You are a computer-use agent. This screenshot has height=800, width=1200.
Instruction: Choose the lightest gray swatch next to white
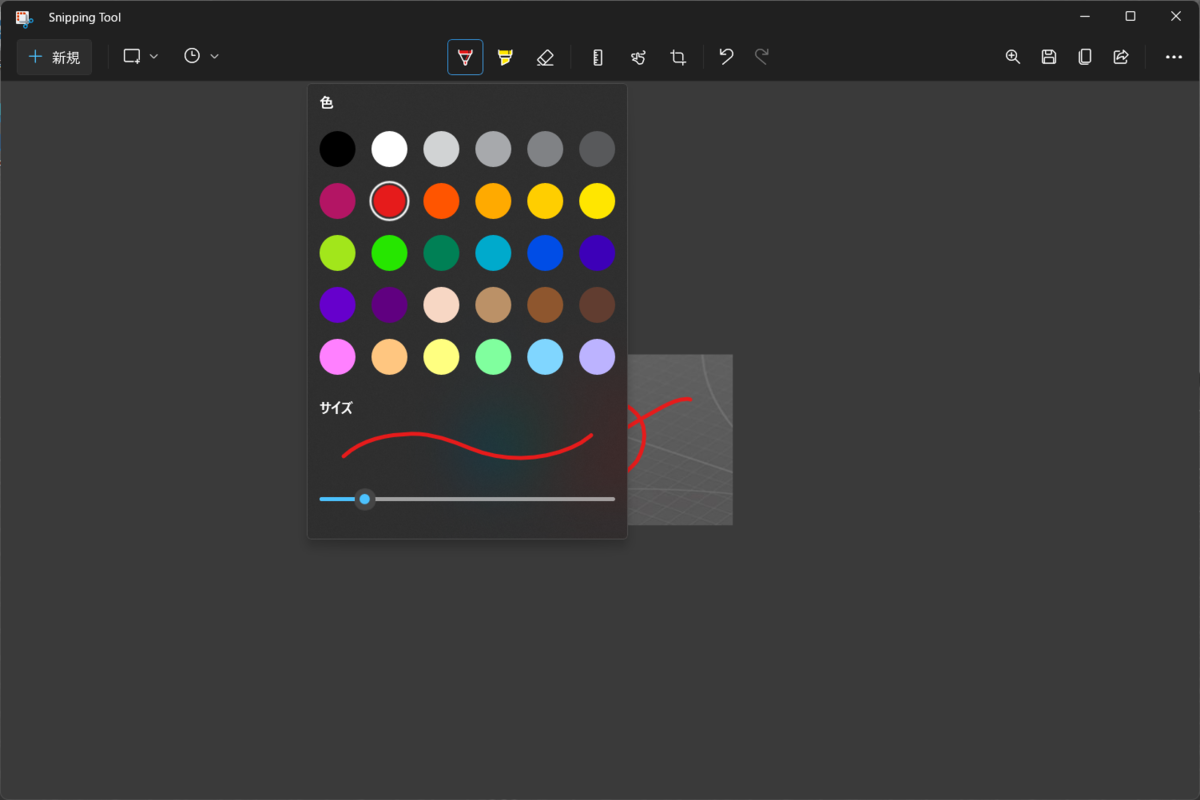(441, 149)
